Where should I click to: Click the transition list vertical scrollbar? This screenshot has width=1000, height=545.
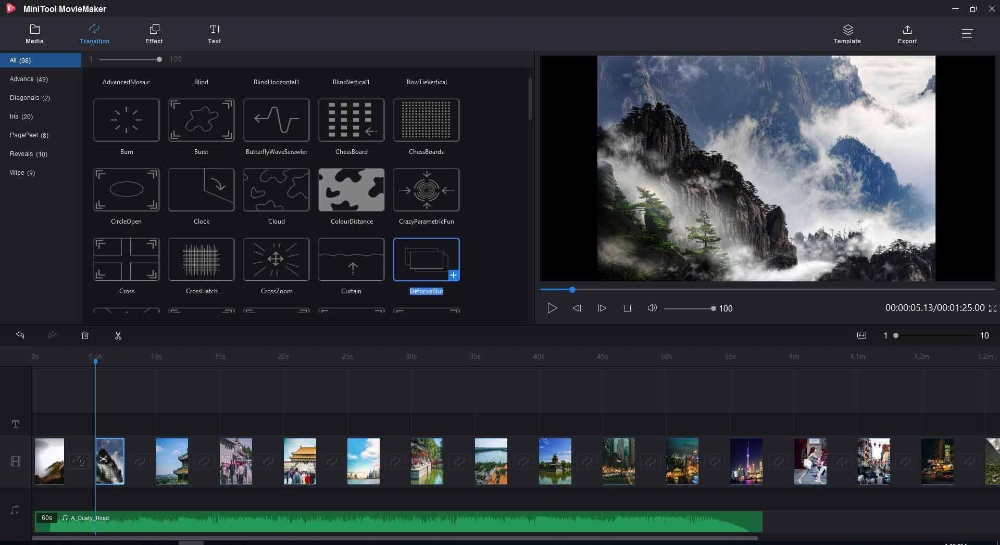click(x=530, y=100)
